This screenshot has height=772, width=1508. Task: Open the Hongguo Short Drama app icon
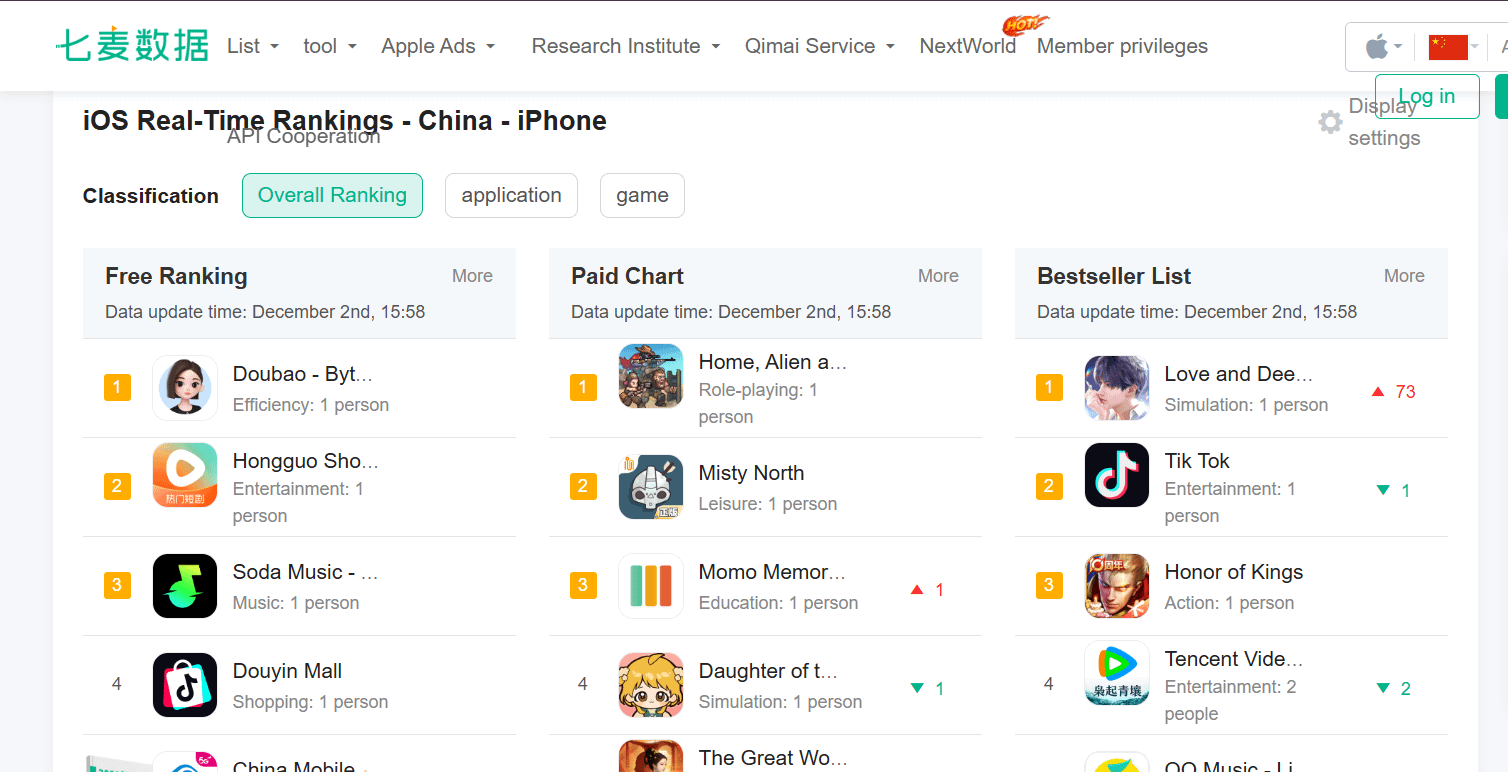185,475
